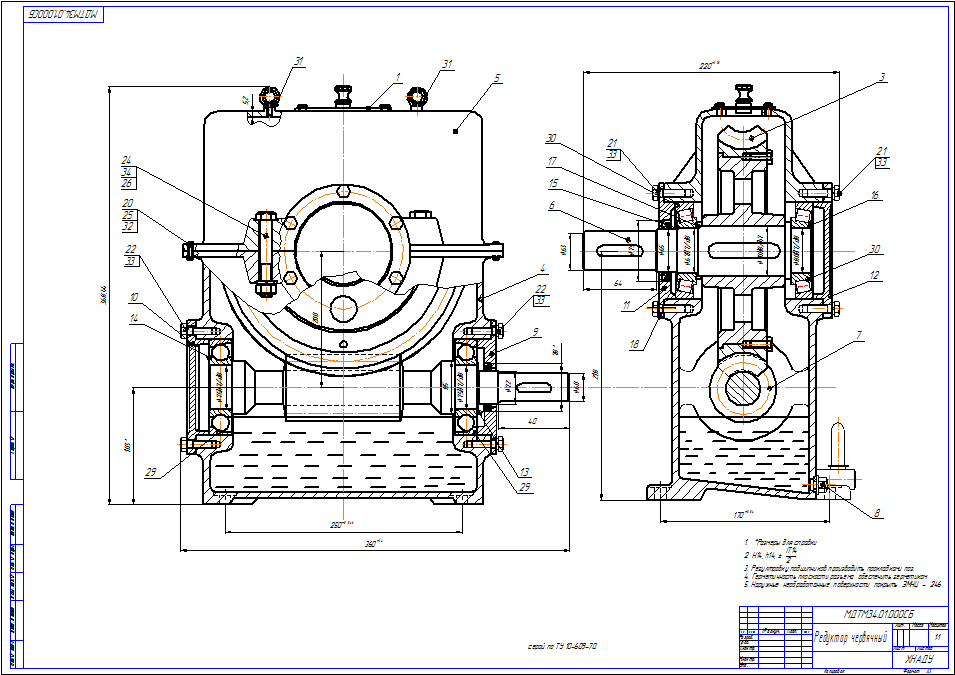The height and width of the screenshot is (675, 955).
Task: Click the 'Редуктор червячный' title text
Action: (850, 637)
